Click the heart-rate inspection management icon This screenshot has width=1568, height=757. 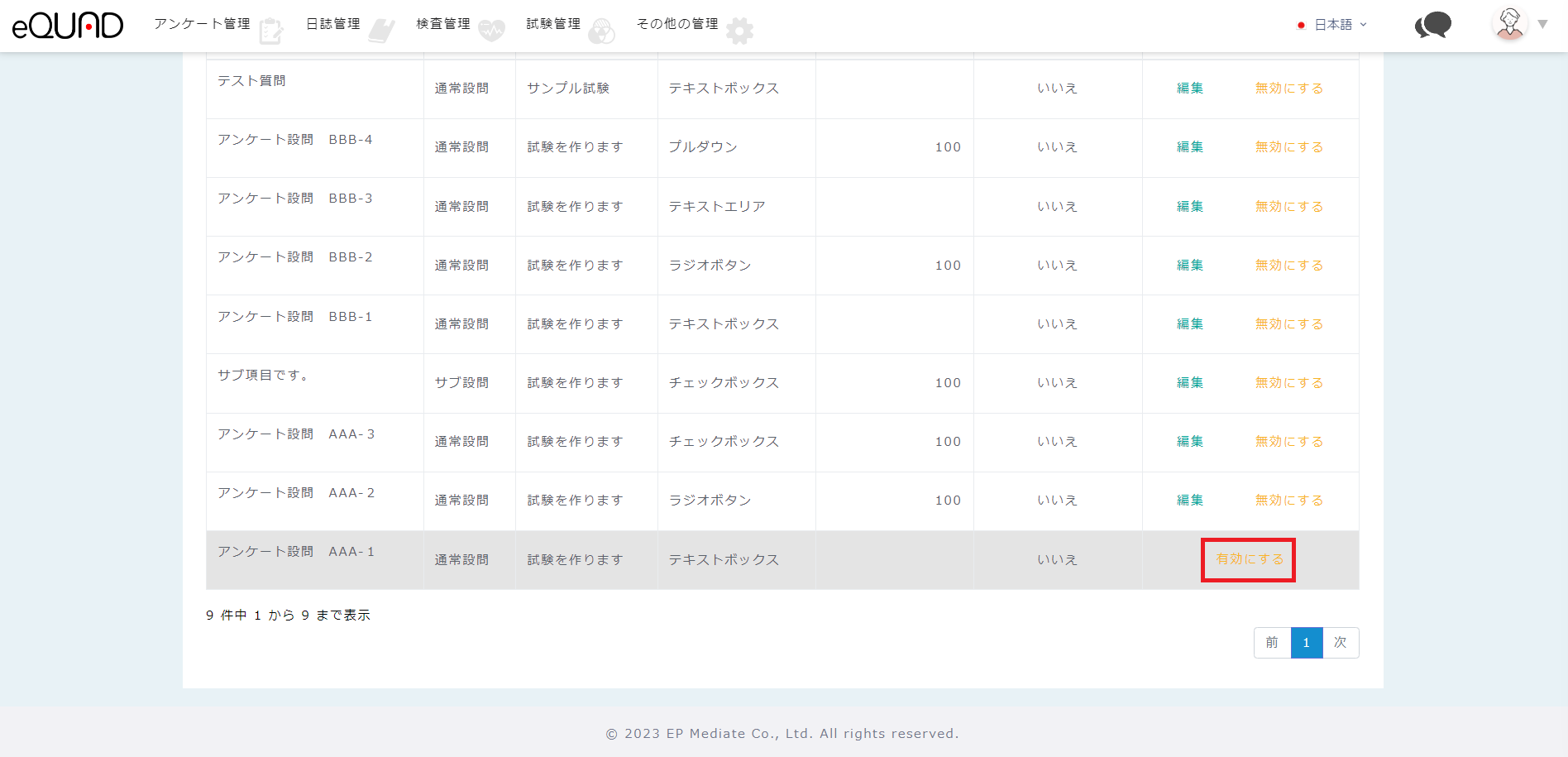coord(491,31)
